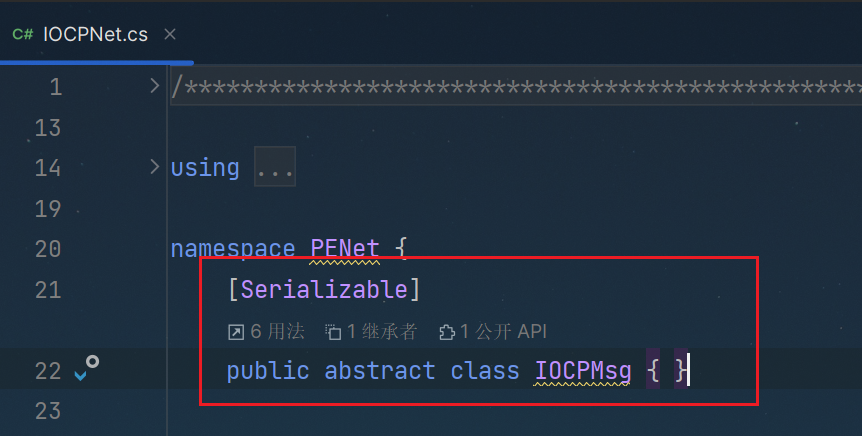Expand the folded using directives at line 14
Screen dimensions: 862x436
click(x=154, y=167)
